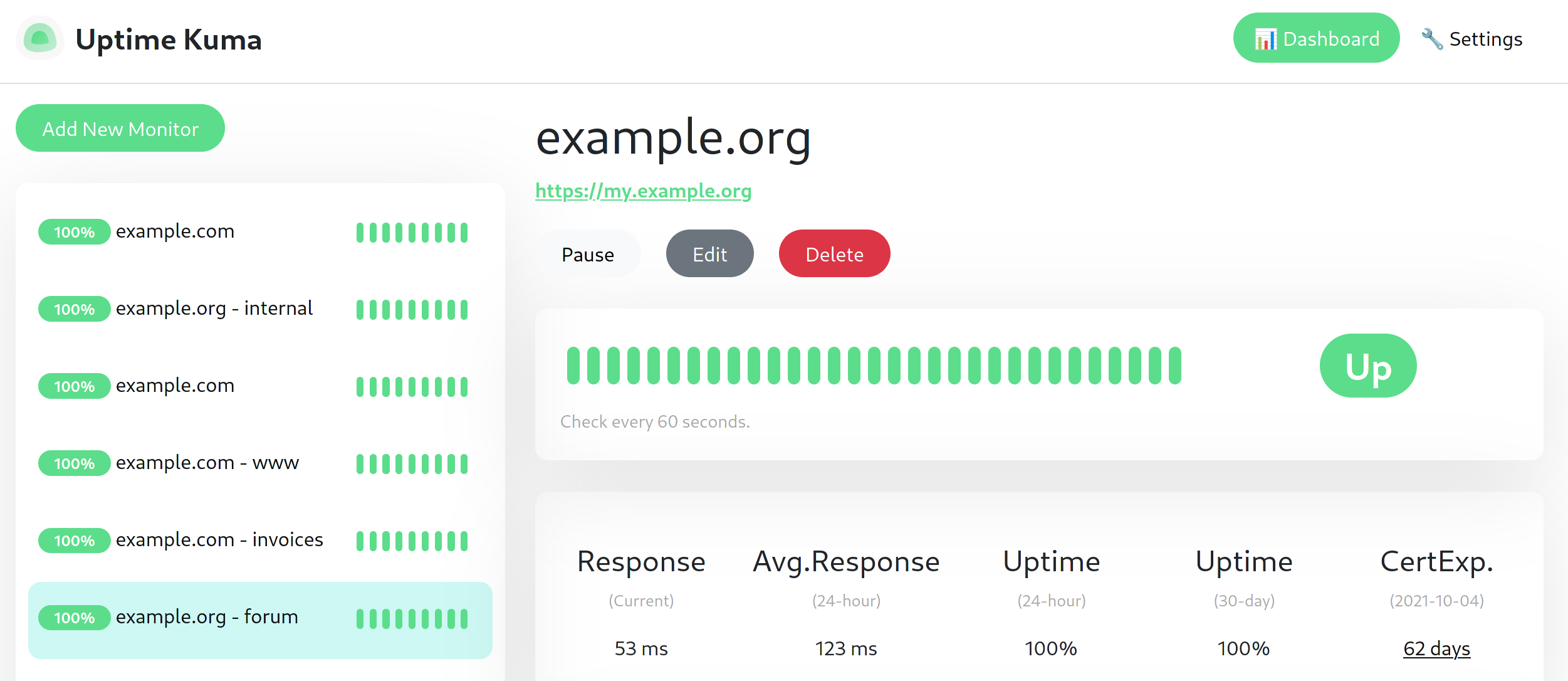Click the Uptime Kuma title text
Screen dimensions: 1568x681
click(x=168, y=40)
